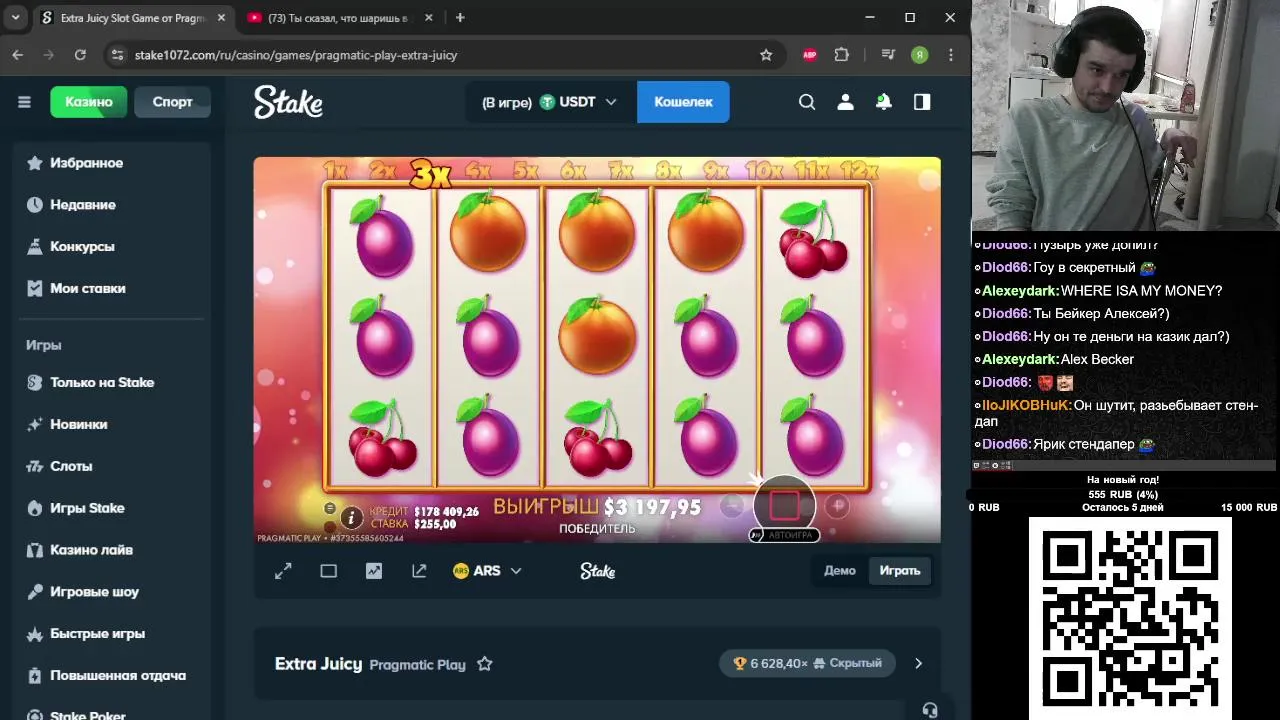Open the slot info 'i' button
1280x720 pixels.
tap(351, 517)
